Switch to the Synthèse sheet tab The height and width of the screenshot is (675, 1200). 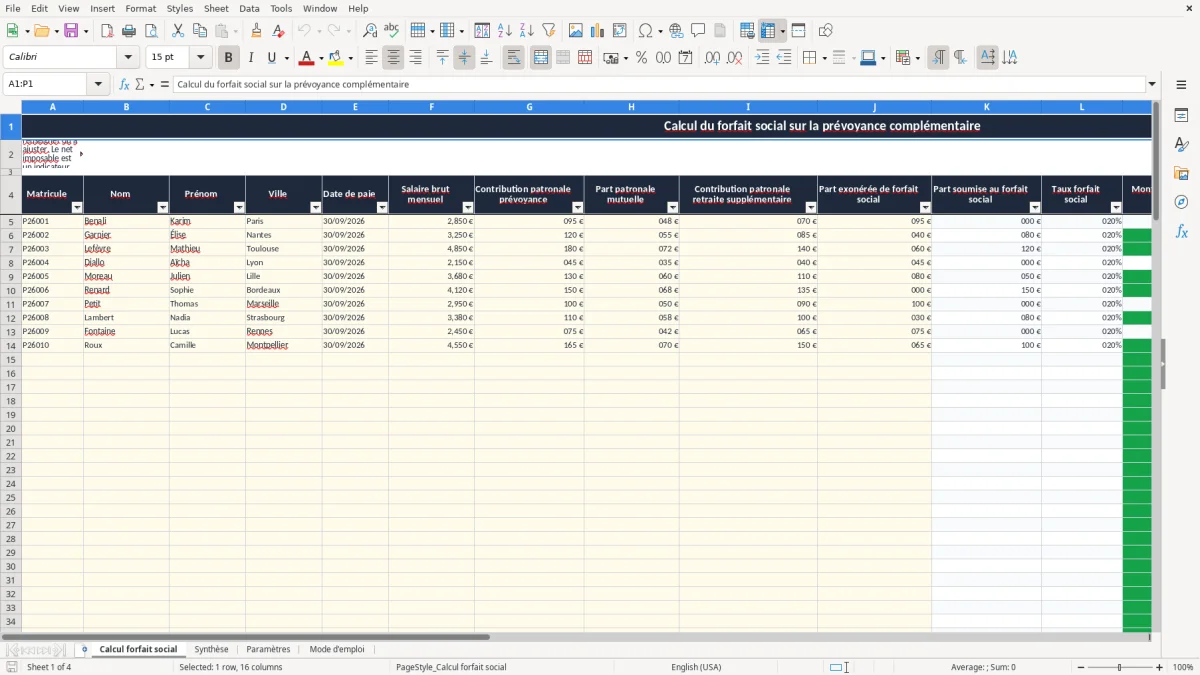(x=211, y=650)
